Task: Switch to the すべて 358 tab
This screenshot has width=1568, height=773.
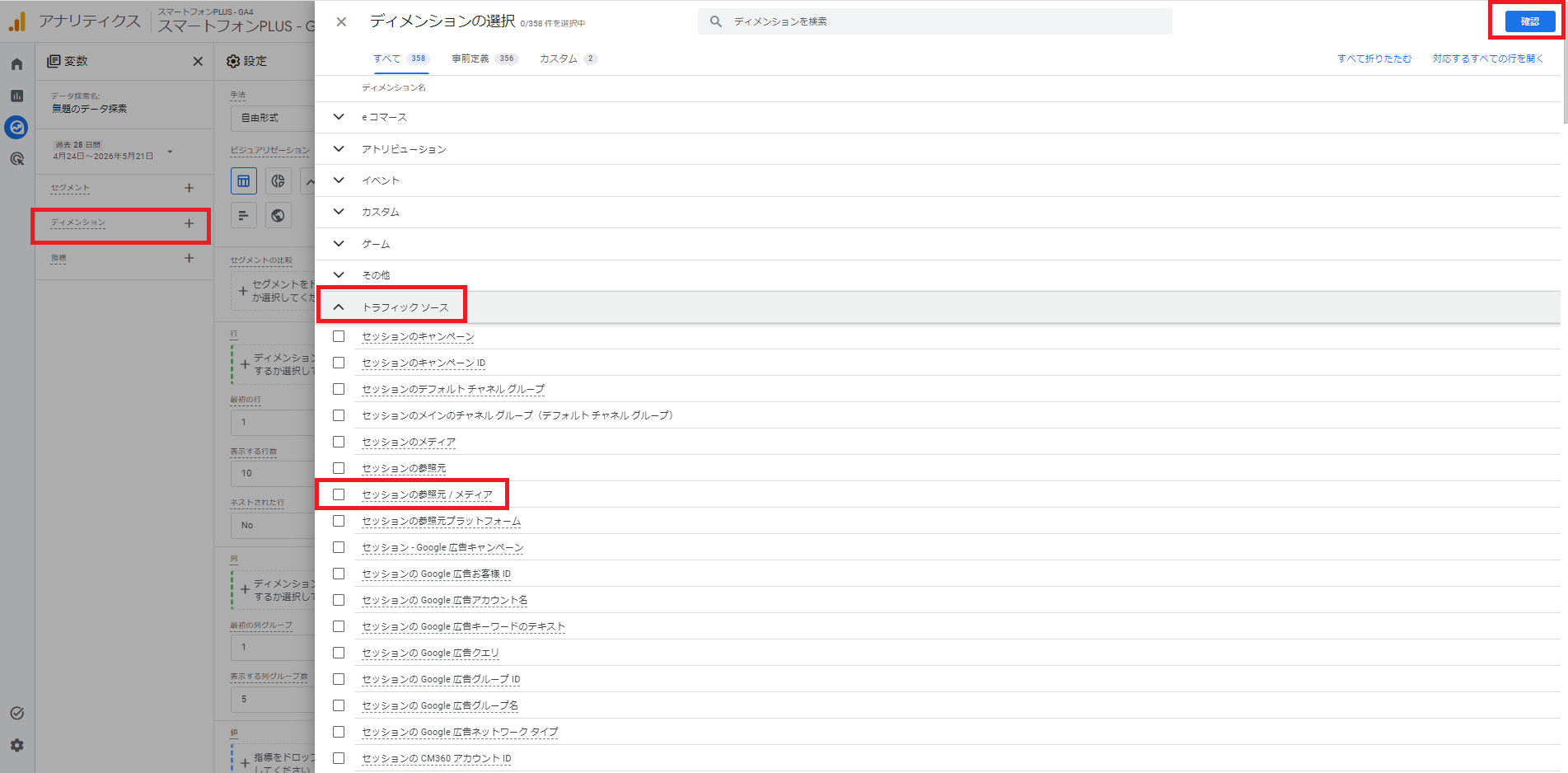Action: (401, 59)
